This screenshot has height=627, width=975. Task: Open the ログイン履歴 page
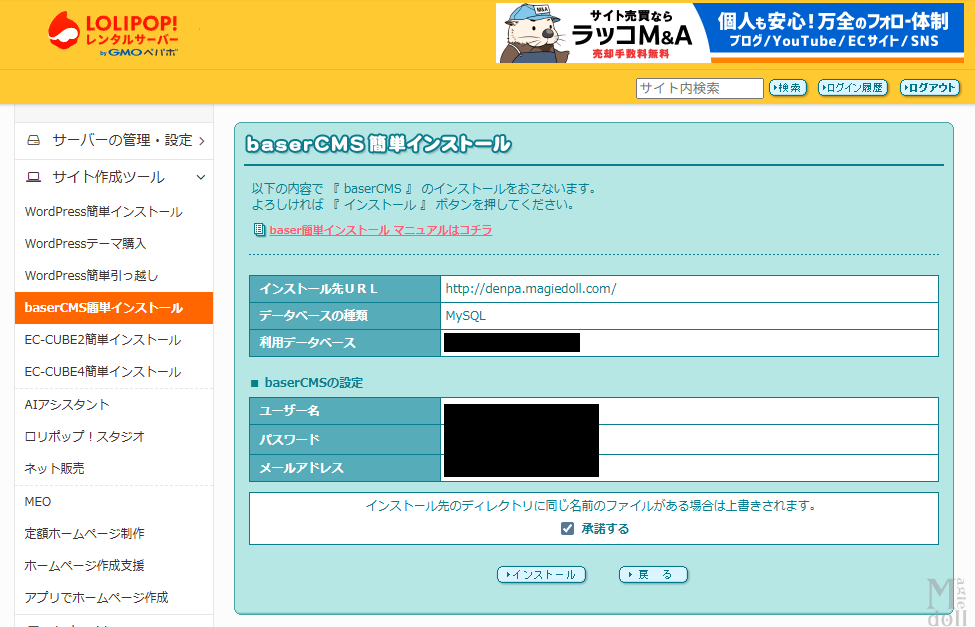click(852, 88)
